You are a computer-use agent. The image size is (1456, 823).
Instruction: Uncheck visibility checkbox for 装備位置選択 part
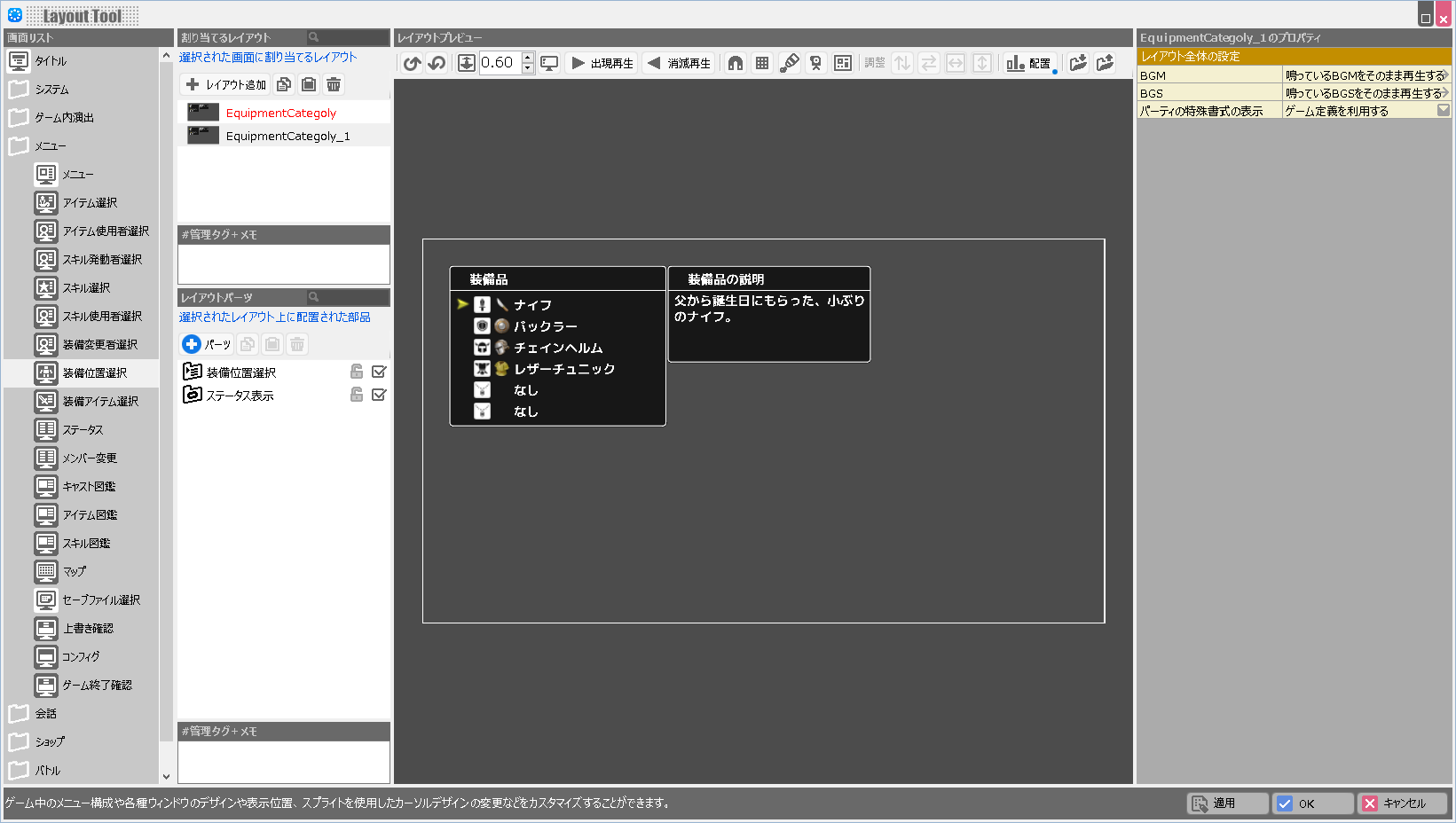(379, 372)
